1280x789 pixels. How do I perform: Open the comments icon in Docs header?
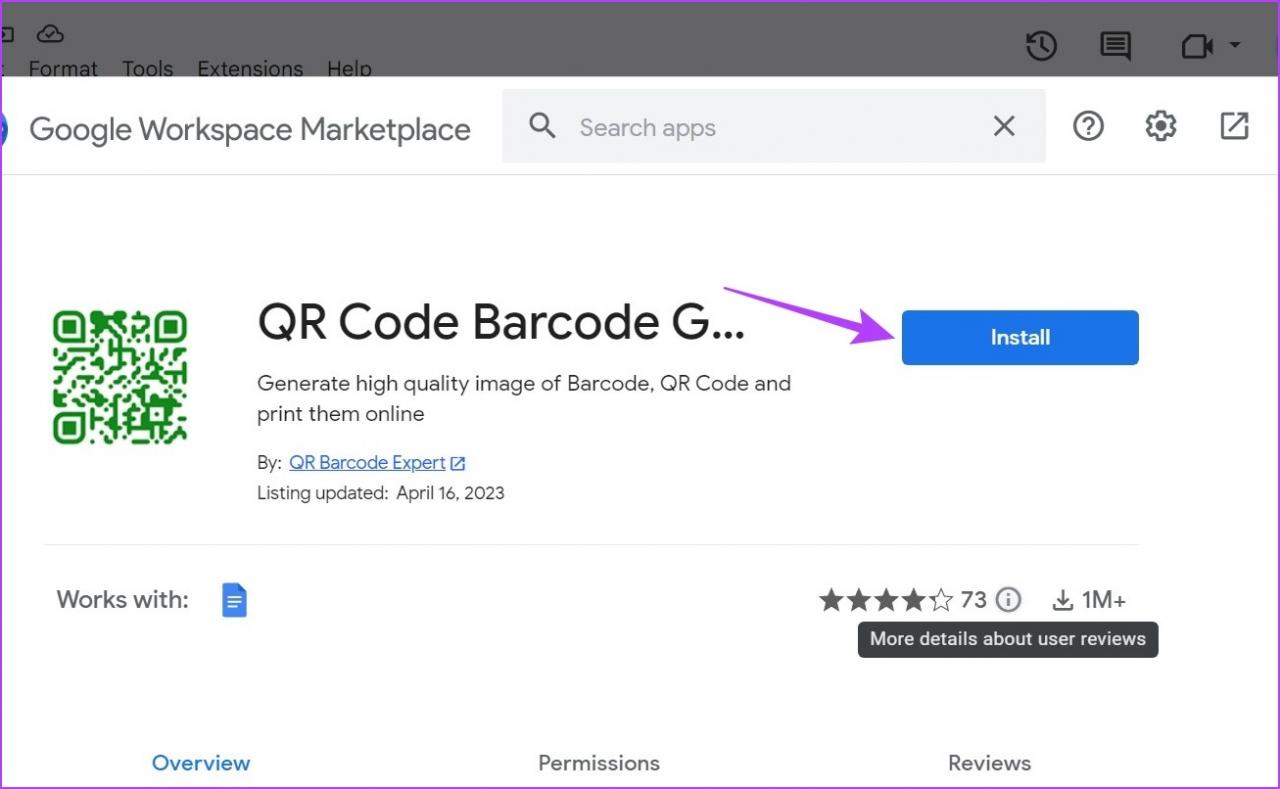click(x=1115, y=46)
